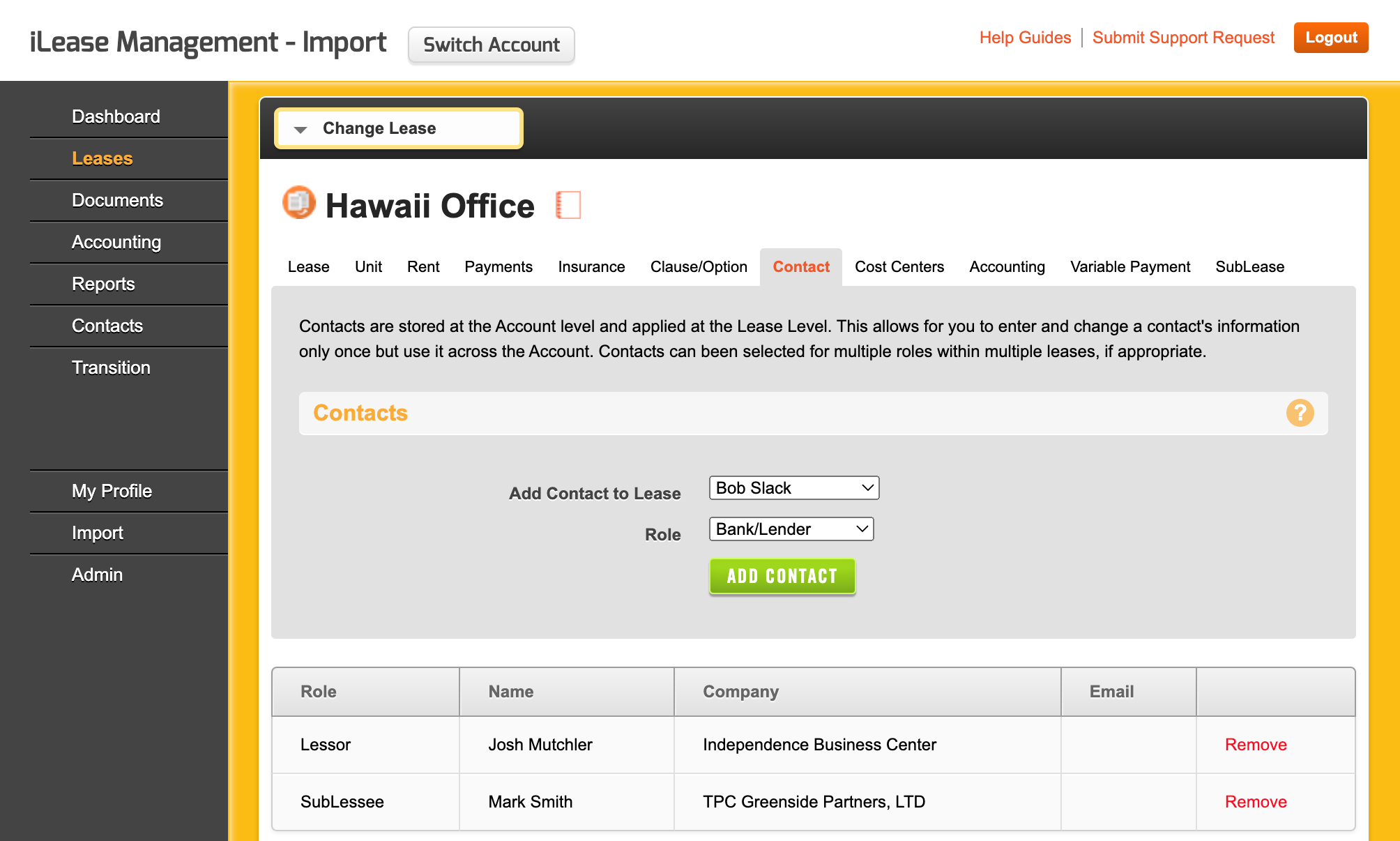Remove the SubLessee Mark Smith contact
This screenshot has height=841, width=1400.
(1256, 802)
